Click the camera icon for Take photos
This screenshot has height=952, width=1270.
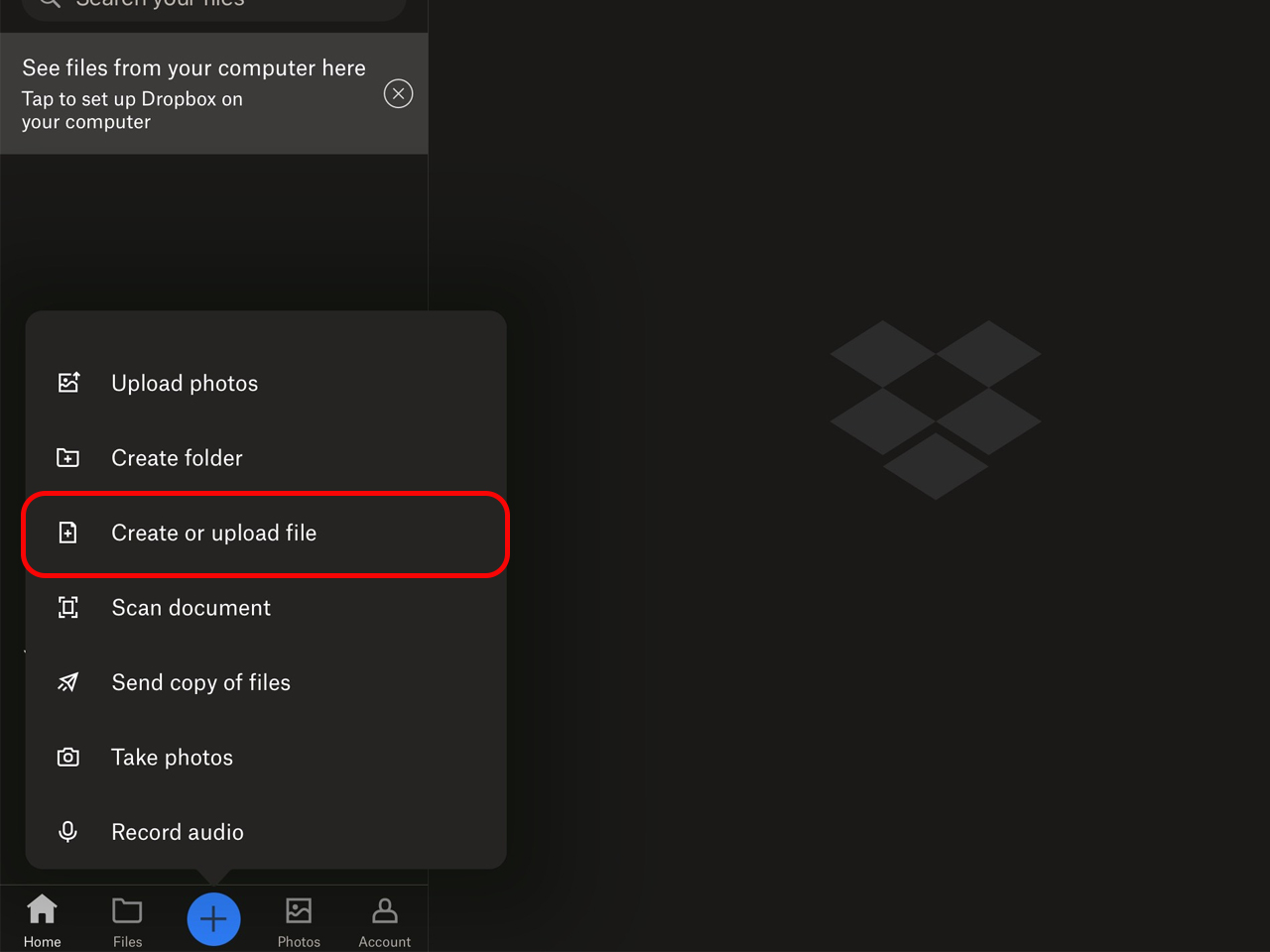[68, 757]
